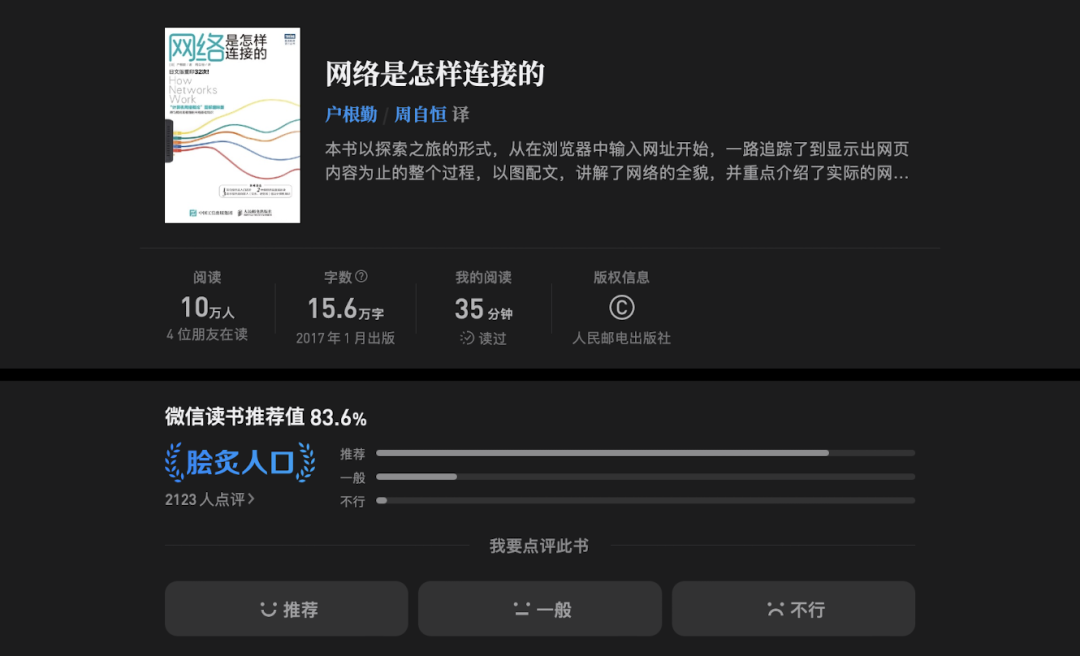
Task: Click the blue 脍炙人口 laurel badge
Action: pos(239,463)
